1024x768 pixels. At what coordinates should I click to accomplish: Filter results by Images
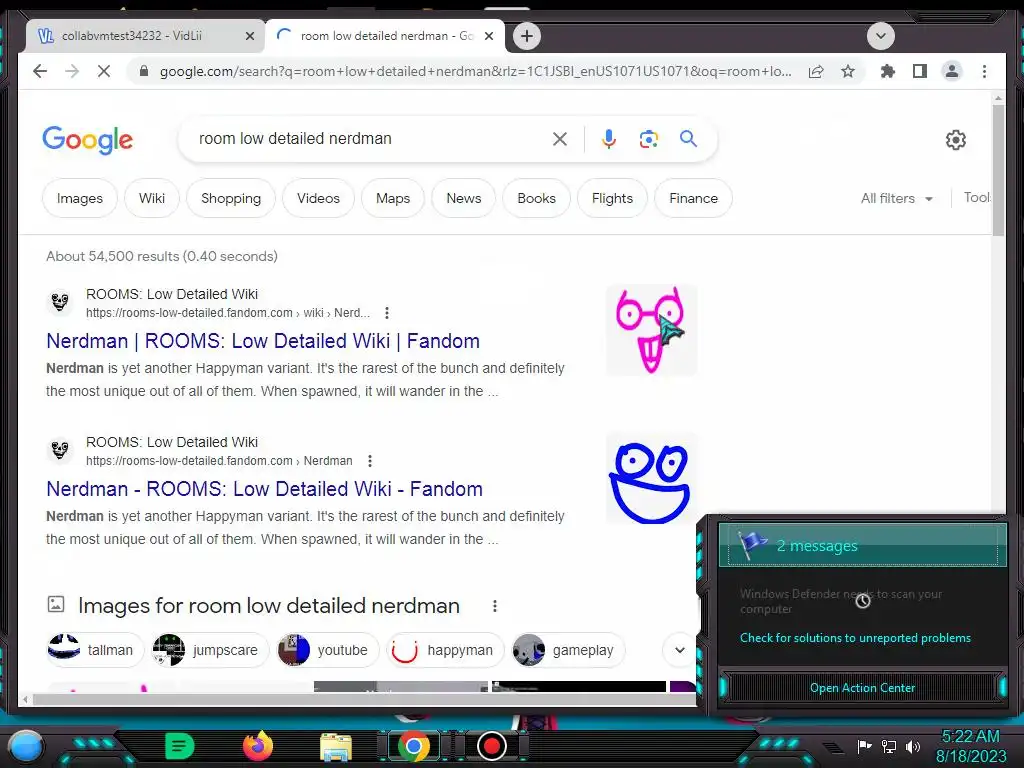(80, 198)
